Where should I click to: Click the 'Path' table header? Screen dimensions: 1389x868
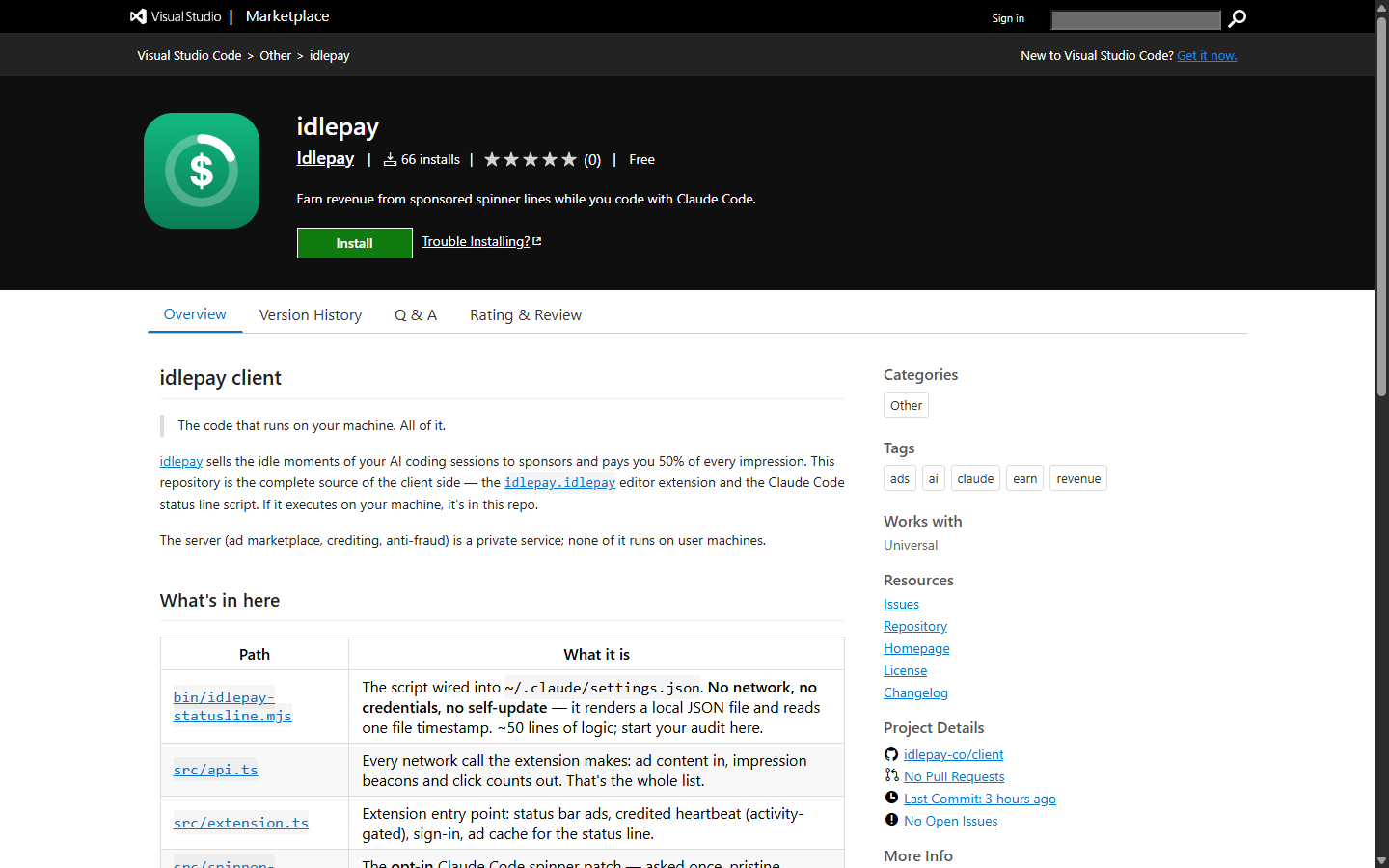[x=255, y=655]
